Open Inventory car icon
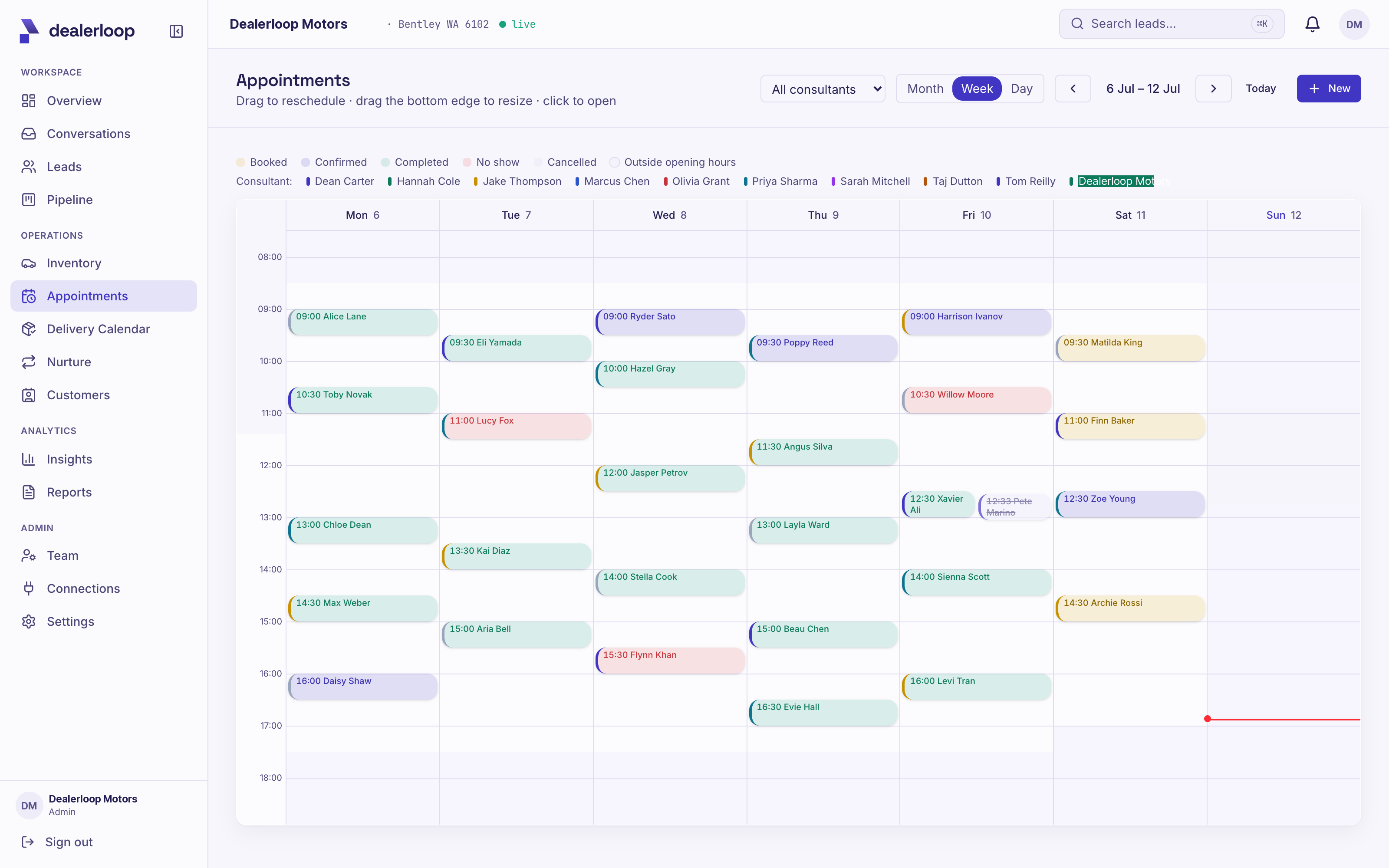The width and height of the screenshot is (1389, 868). pos(29,263)
